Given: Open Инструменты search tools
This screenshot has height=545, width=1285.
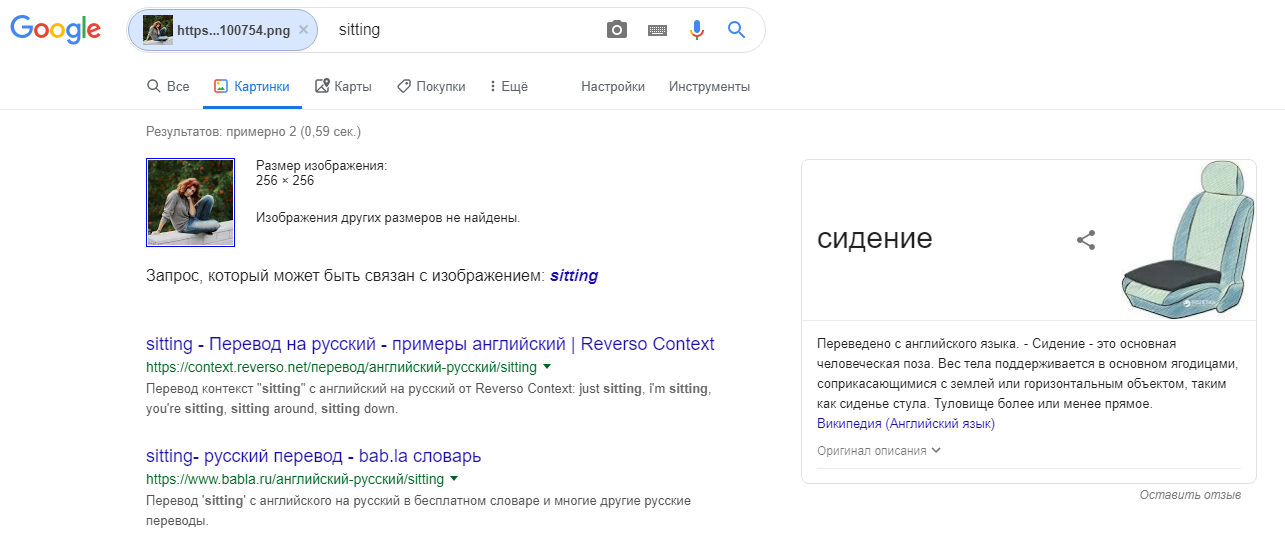Looking at the screenshot, I should [x=709, y=87].
